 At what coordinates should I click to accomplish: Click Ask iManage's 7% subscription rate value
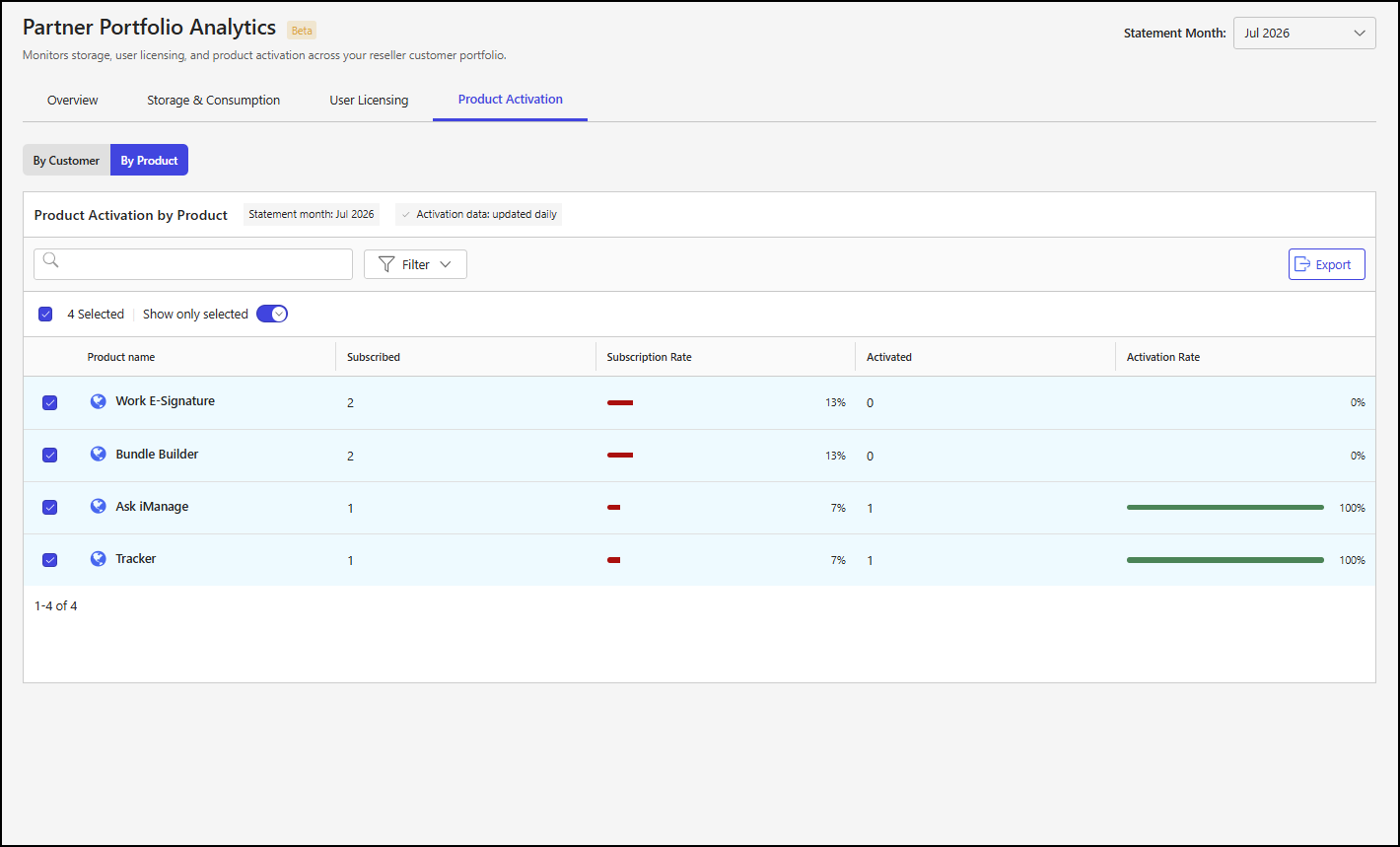(x=838, y=508)
